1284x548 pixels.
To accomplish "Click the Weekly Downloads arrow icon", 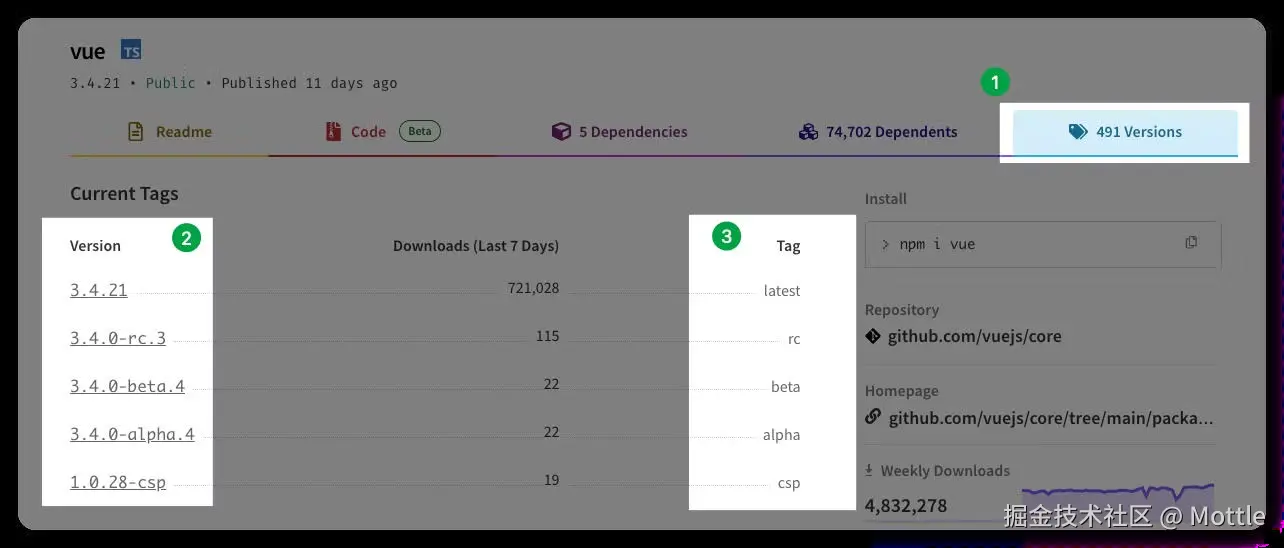I will [x=871, y=470].
